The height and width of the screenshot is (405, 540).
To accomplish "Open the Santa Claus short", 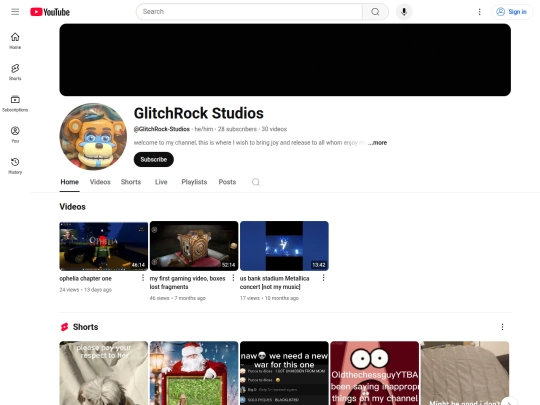I will pos(194,373).
